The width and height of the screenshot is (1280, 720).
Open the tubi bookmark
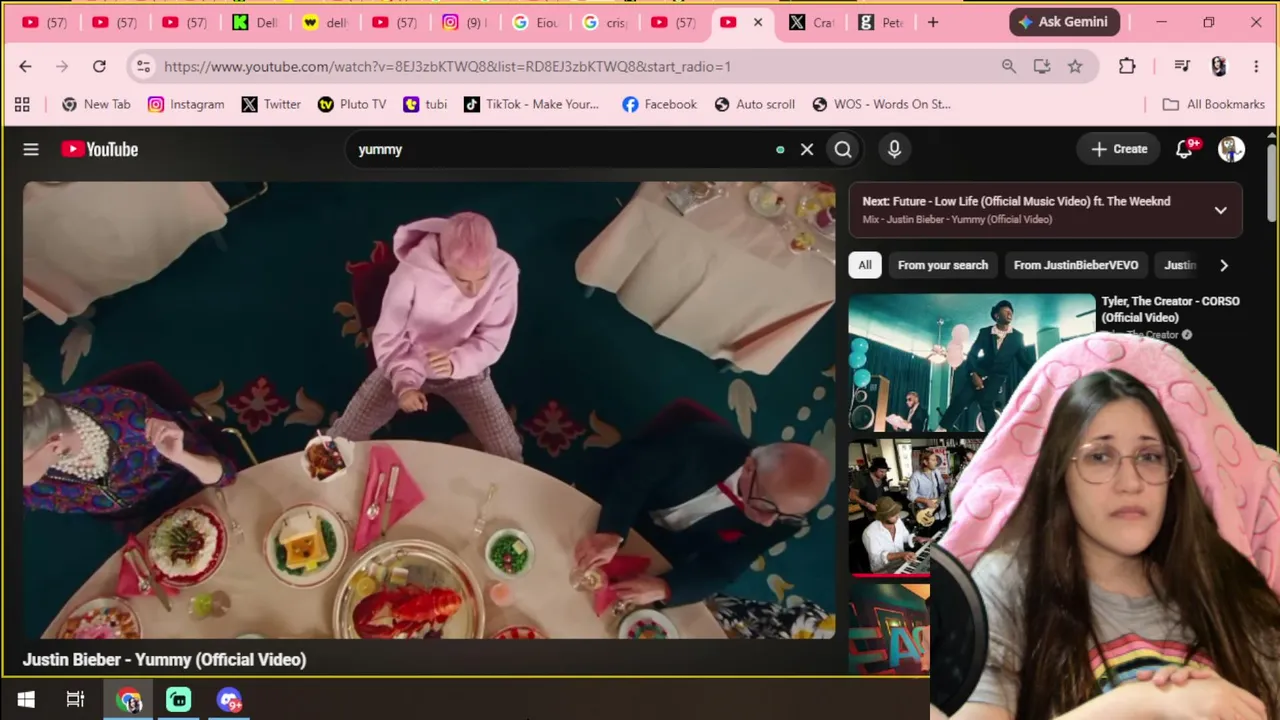[425, 104]
